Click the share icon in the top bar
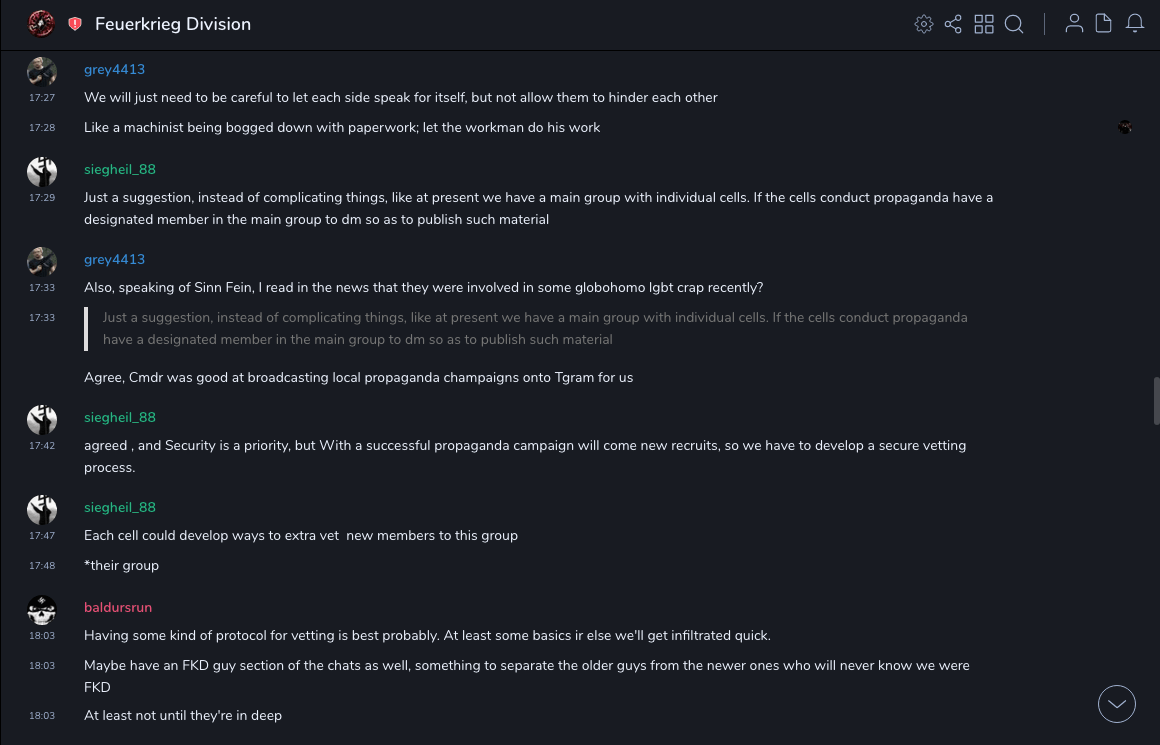The image size is (1160, 745). 953,24
